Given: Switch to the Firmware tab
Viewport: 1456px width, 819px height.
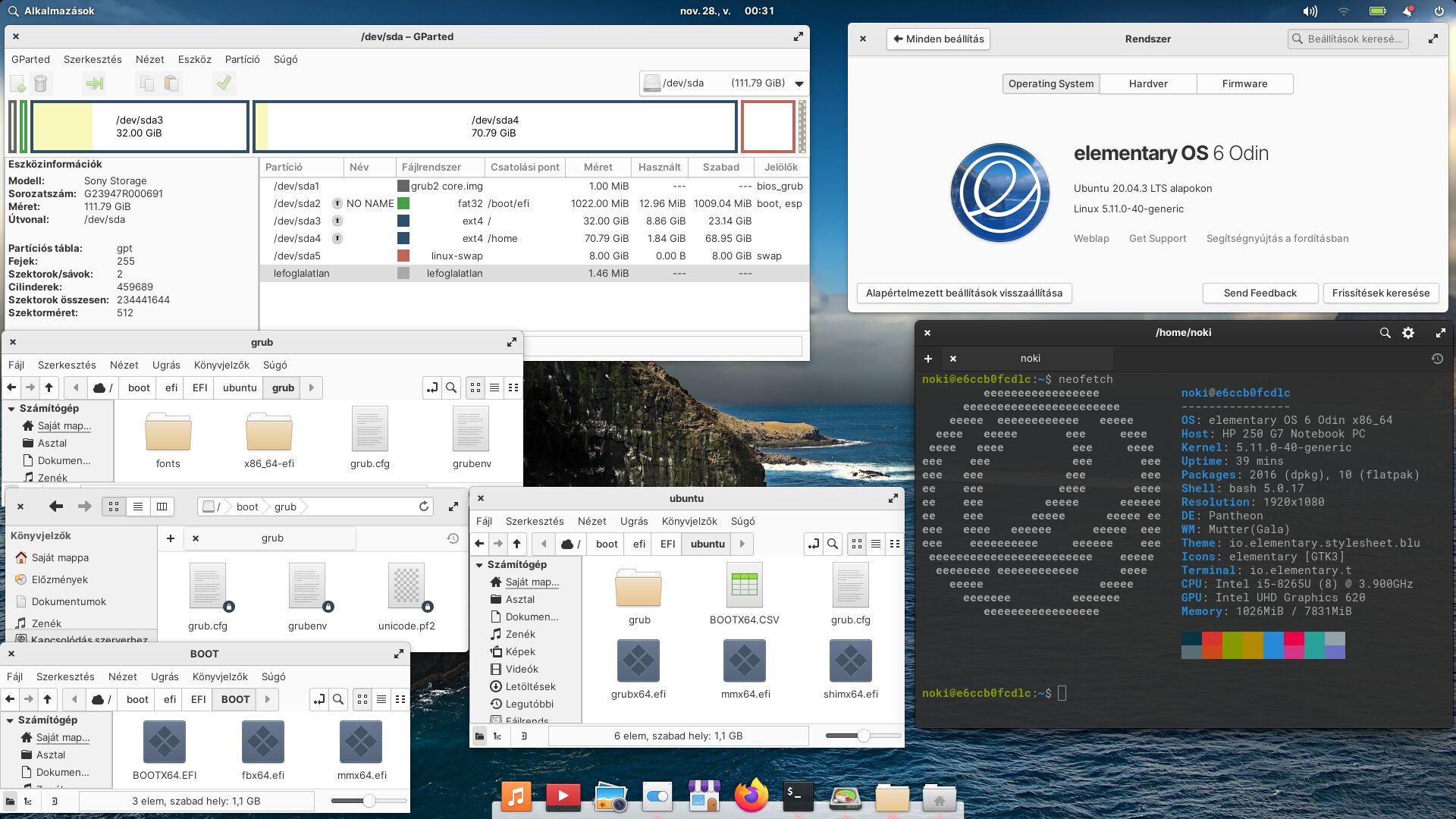Looking at the screenshot, I should point(1244,83).
